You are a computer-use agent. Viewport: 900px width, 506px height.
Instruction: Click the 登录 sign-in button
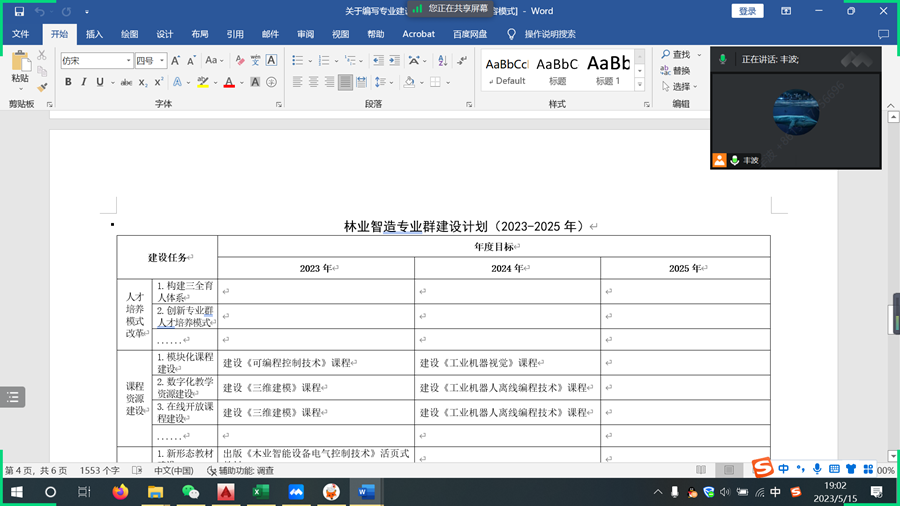[x=747, y=11]
